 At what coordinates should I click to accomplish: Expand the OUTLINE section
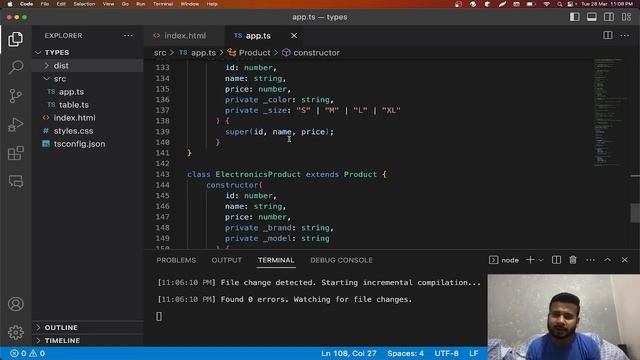[x=88, y=328]
